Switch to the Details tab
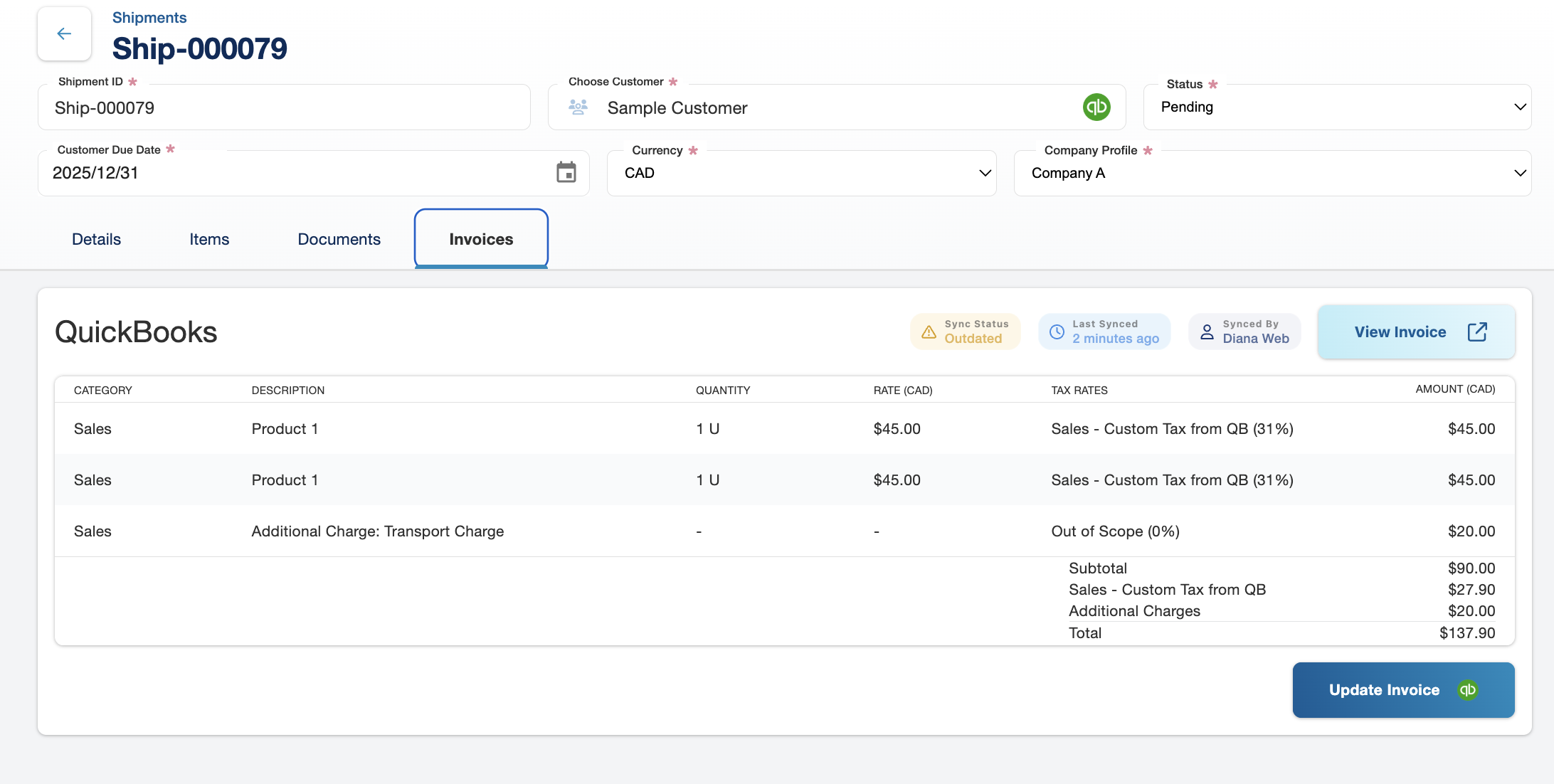Viewport: 1554px width, 784px height. (x=96, y=240)
